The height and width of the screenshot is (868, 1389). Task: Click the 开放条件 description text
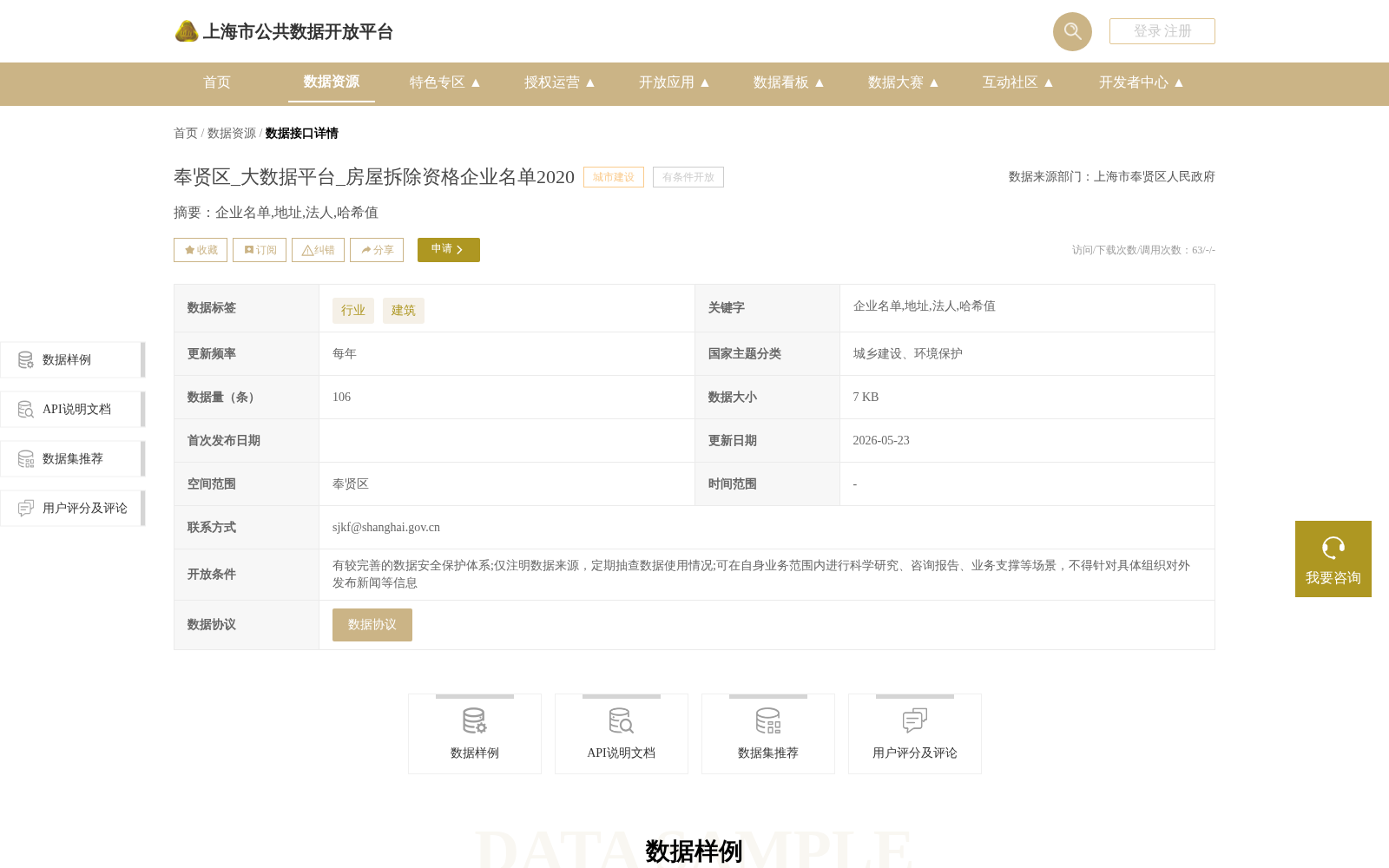pos(761,575)
